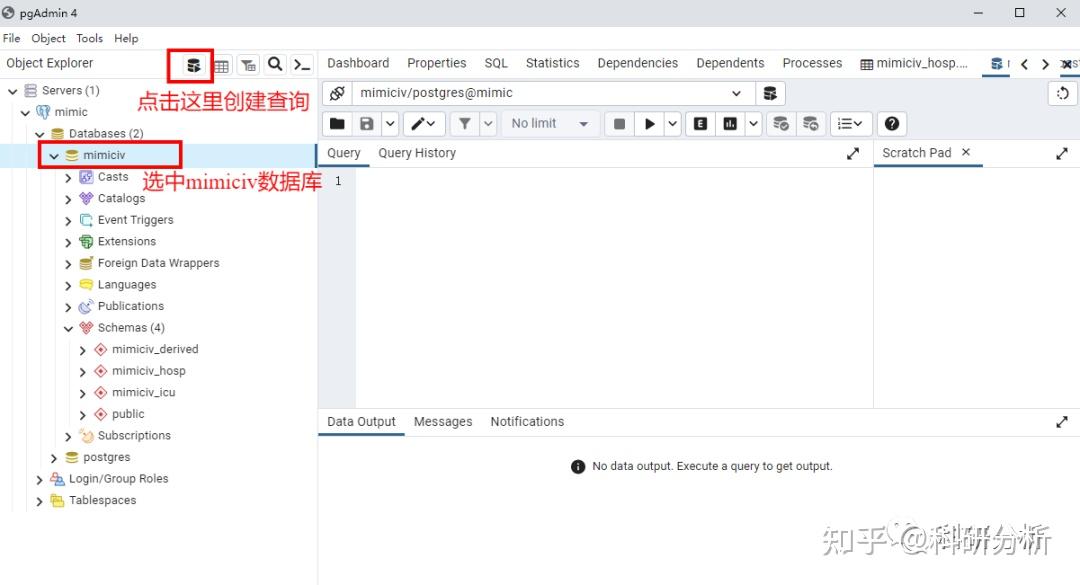The height and width of the screenshot is (585, 1080).
Task: Reset layout with the circular arrow icon
Action: pyautogui.click(x=1063, y=93)
